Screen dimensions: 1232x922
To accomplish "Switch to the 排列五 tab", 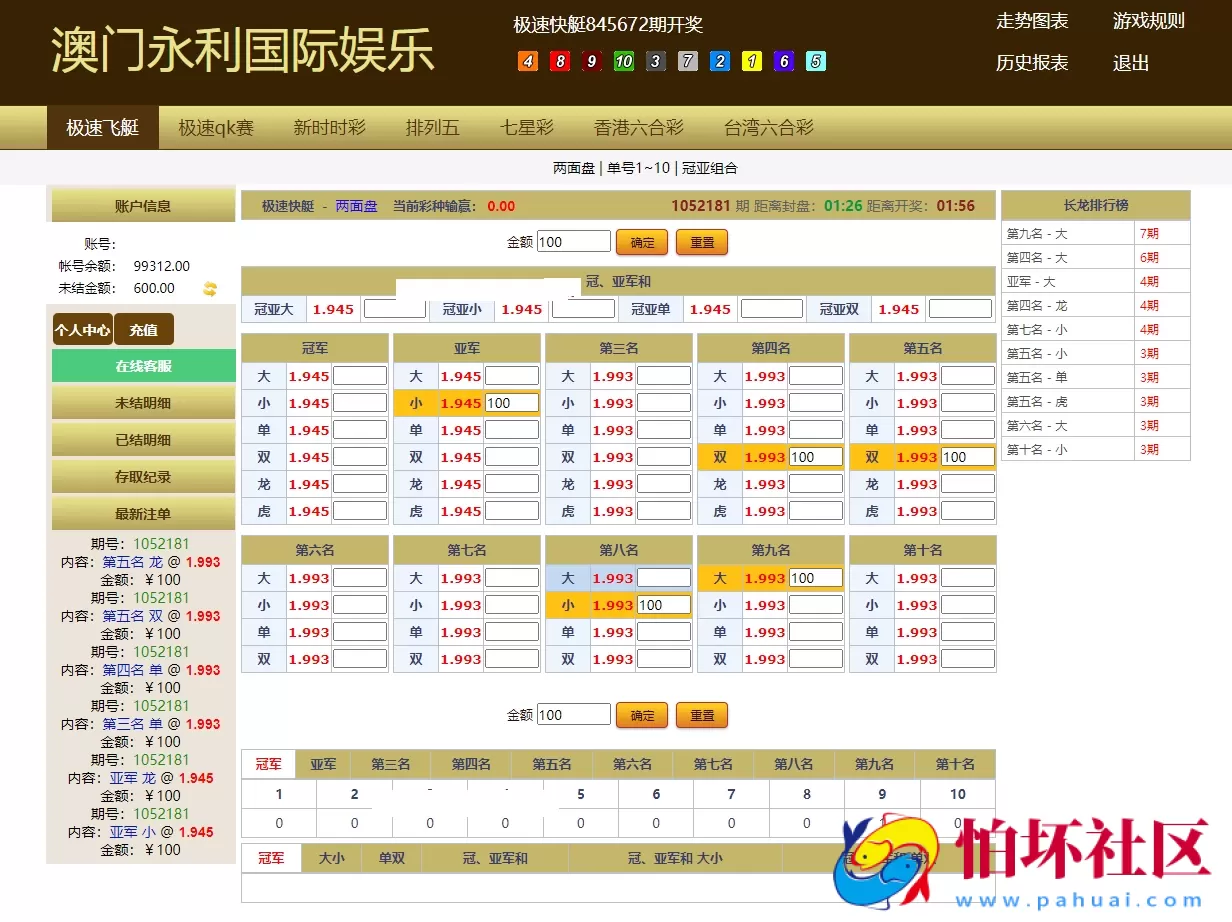I will pyautogui.click(x=432, y=127).
